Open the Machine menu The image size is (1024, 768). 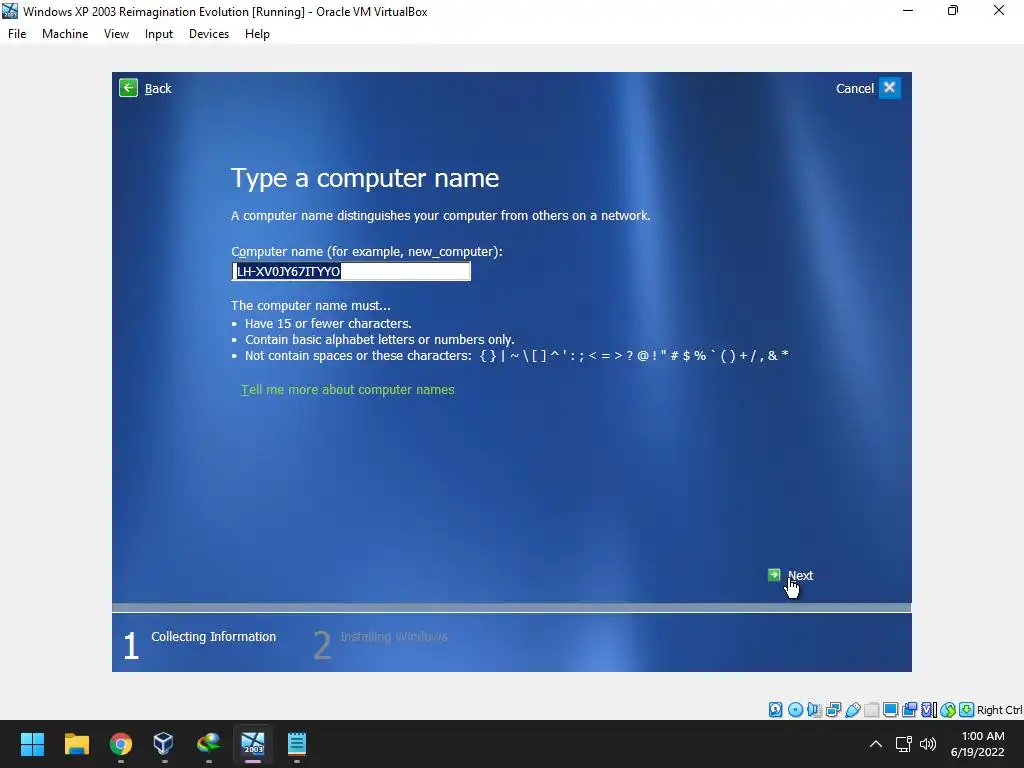[65, 34]
